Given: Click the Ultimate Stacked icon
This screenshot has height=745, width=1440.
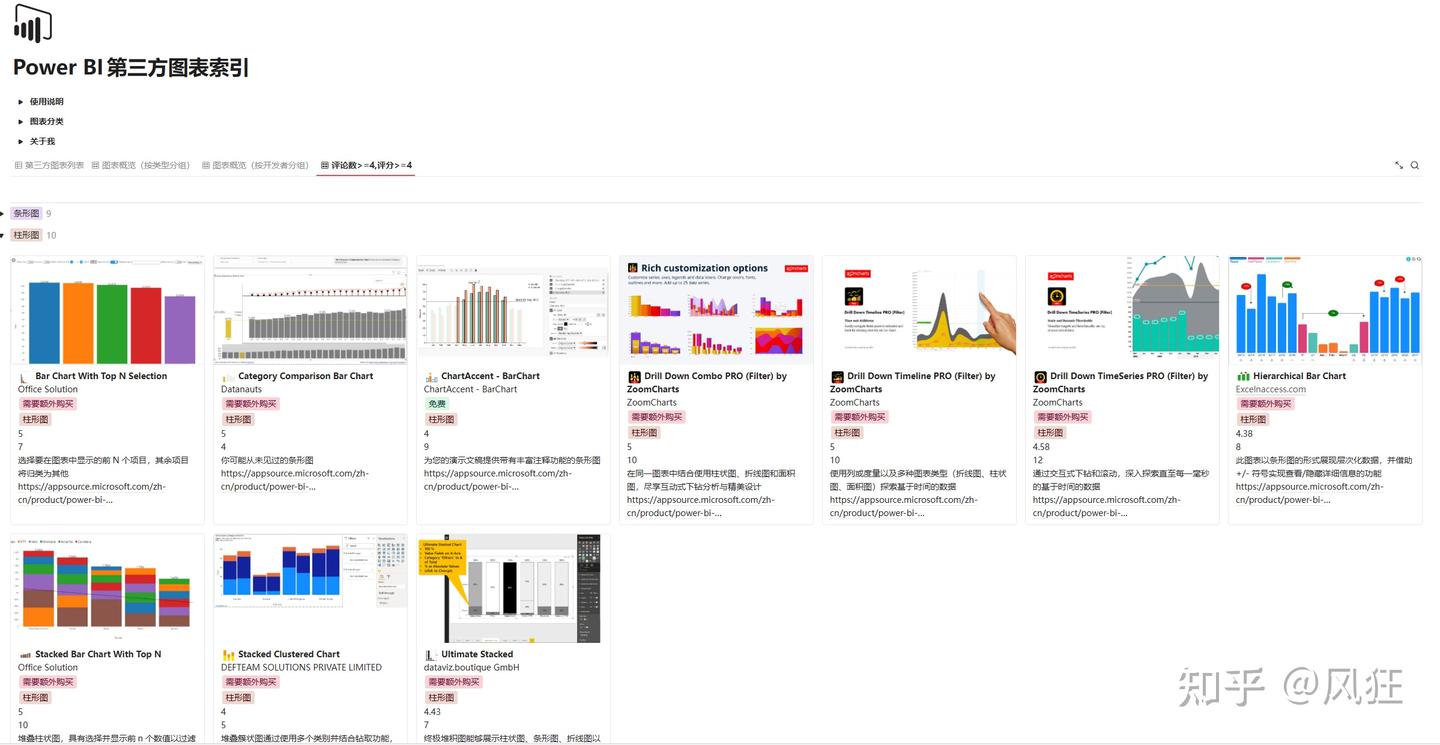Looking at the screenshot, I should (431, 655).
